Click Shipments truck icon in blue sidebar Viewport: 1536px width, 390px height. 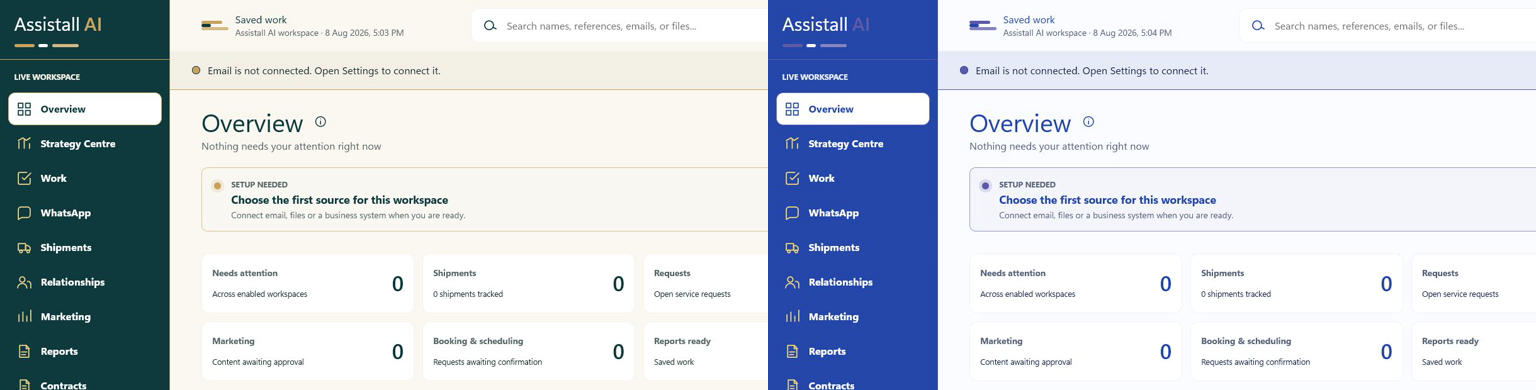click(792, 247)
